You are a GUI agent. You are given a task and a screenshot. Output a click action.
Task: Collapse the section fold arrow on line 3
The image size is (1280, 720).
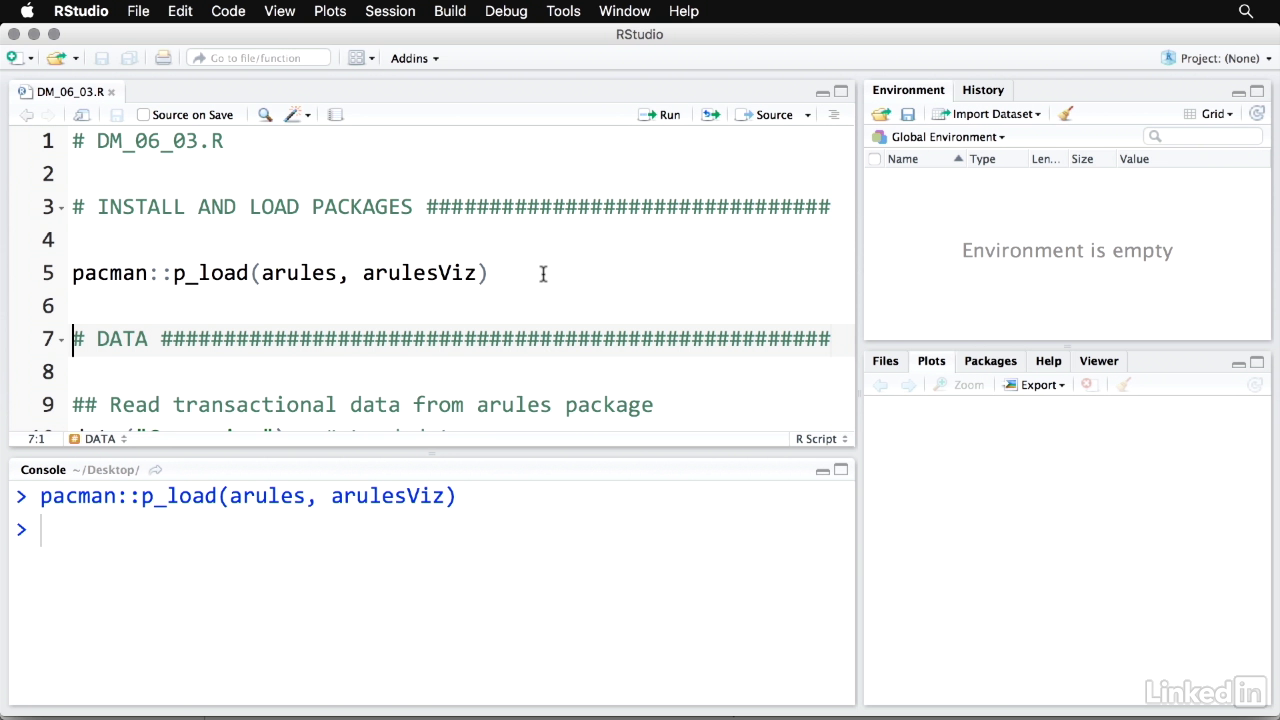tap(62, 208)
